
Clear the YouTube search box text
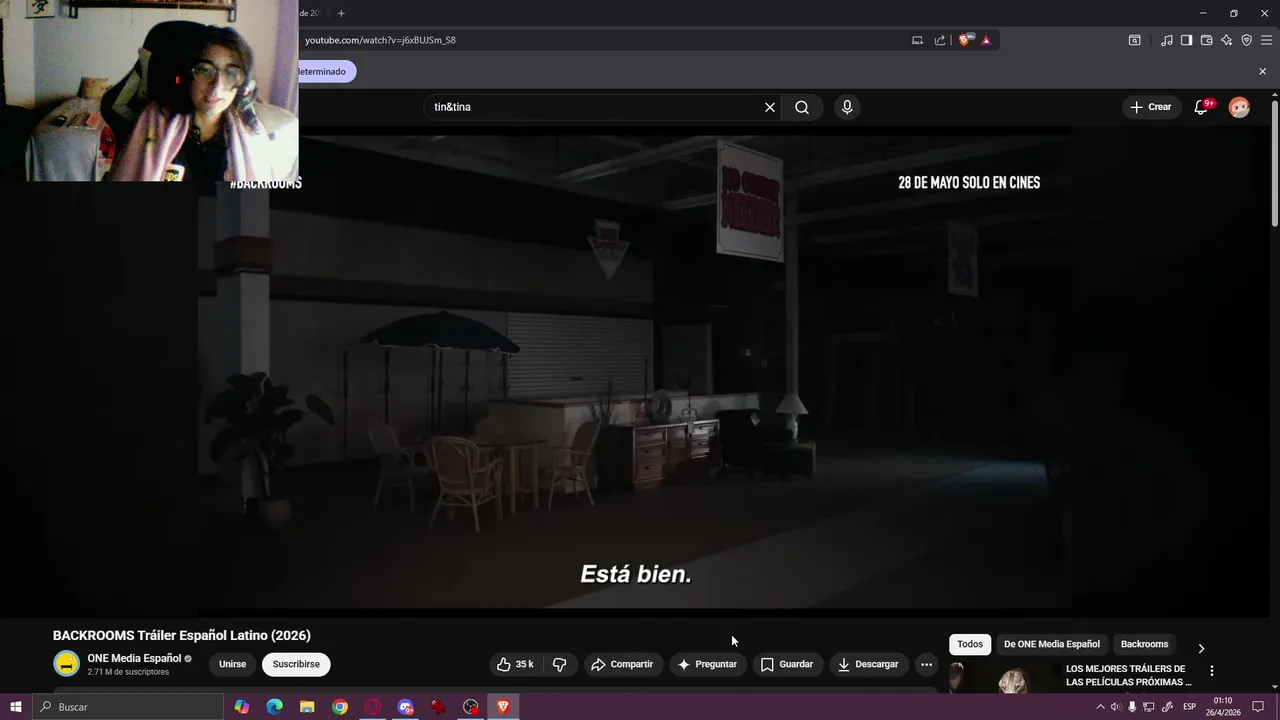[x=770, y=107]
